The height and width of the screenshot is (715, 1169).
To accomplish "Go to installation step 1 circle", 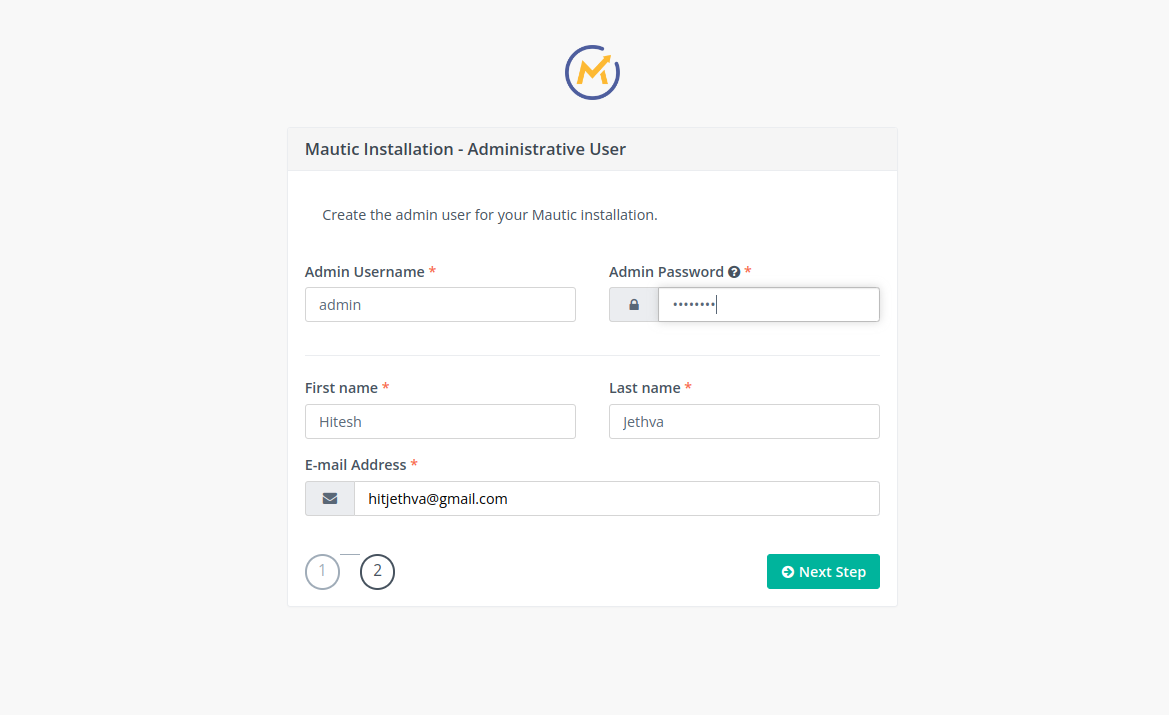I will coord(322,572).
